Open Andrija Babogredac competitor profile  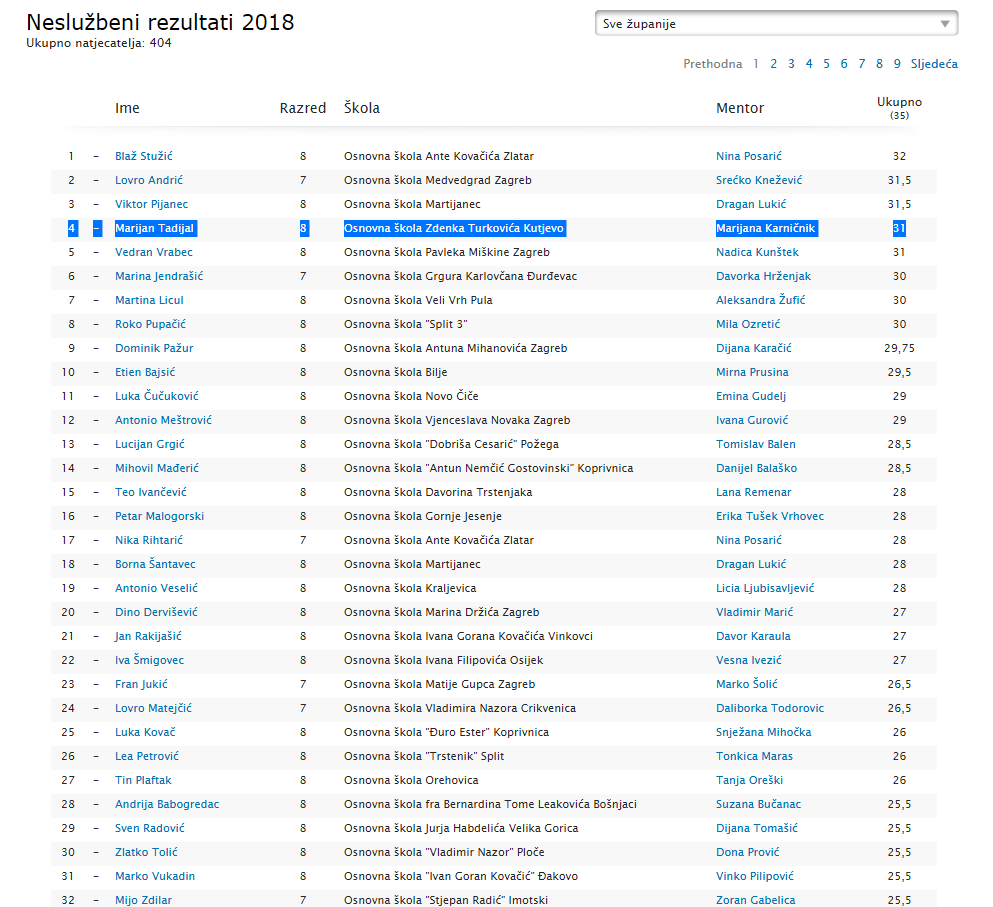167,805
